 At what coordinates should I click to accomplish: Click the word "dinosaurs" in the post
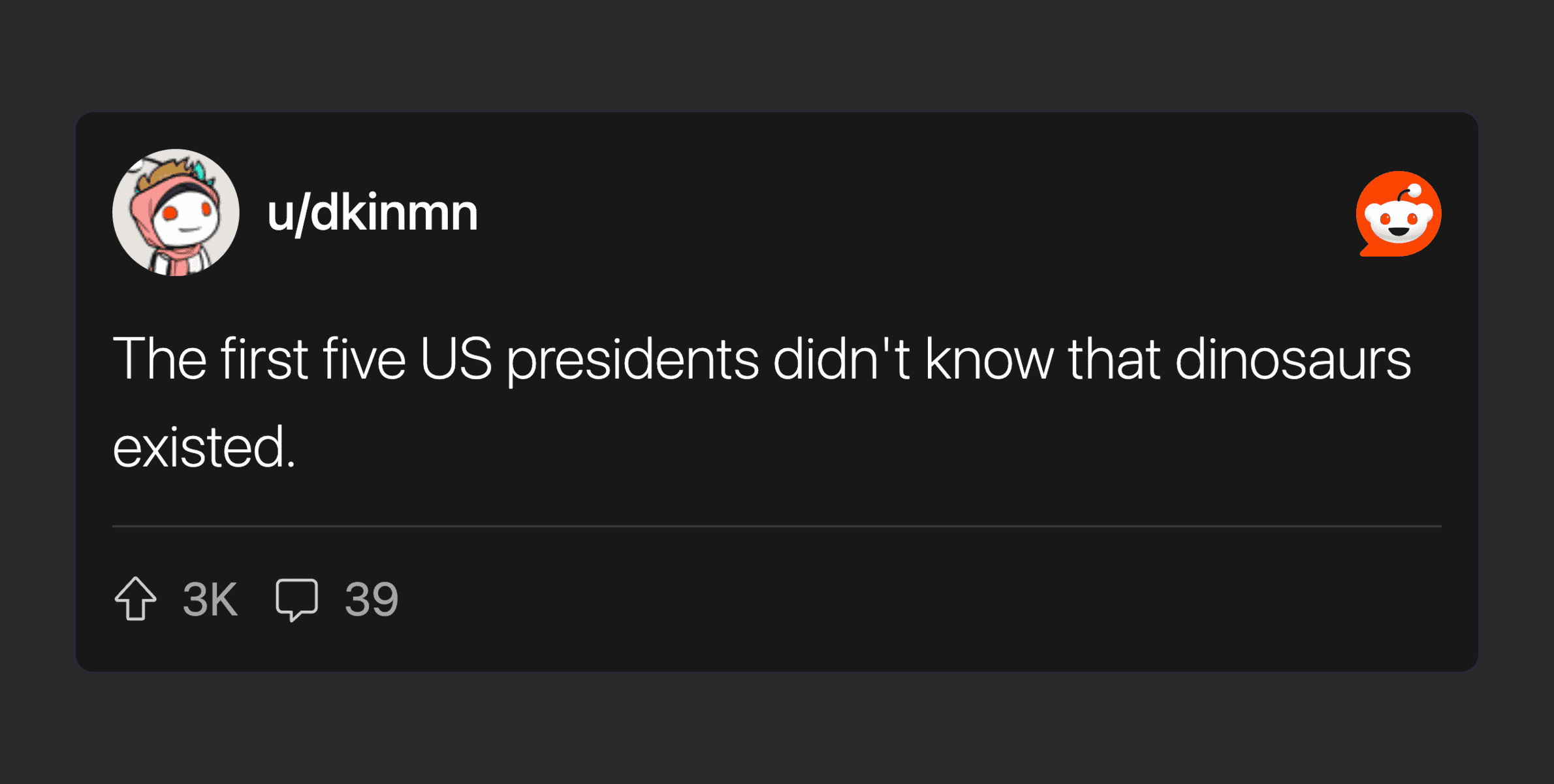(x=1293, y=359)
